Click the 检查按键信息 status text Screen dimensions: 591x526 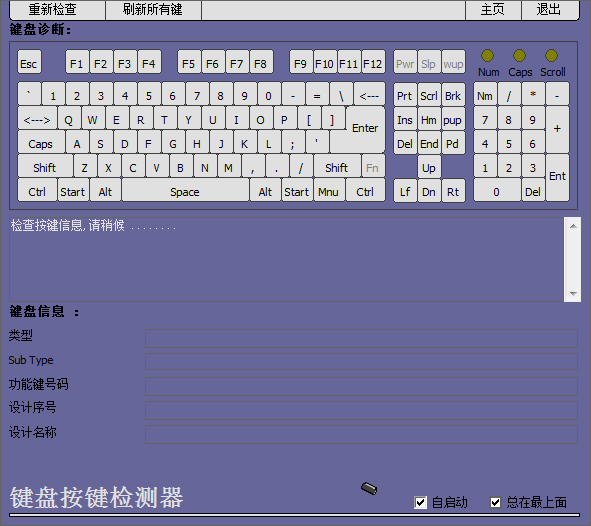tap(93, 225)
